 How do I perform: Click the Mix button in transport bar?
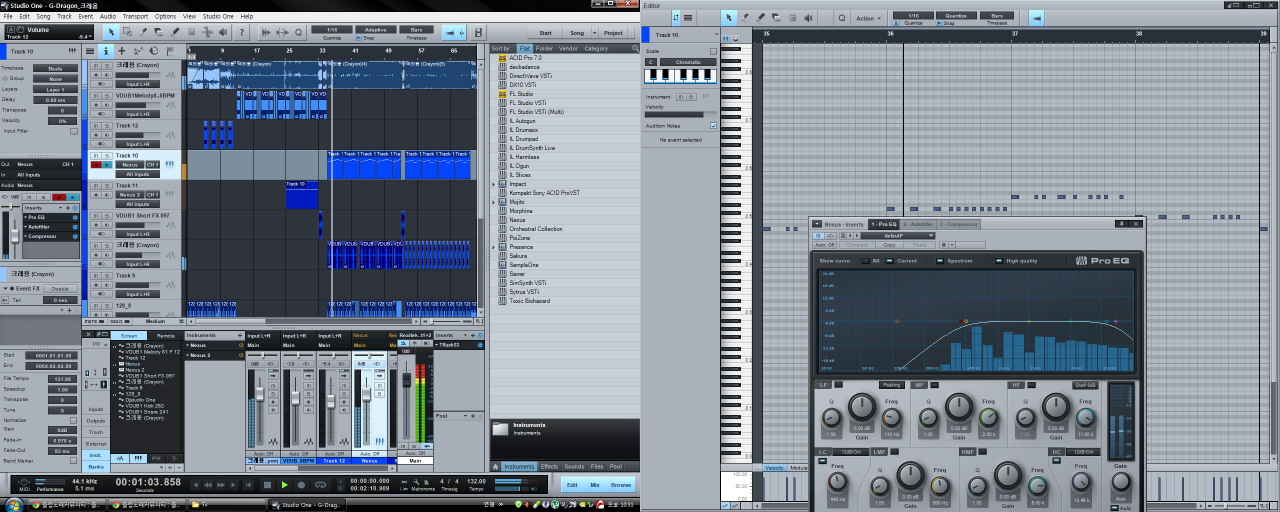595,485
